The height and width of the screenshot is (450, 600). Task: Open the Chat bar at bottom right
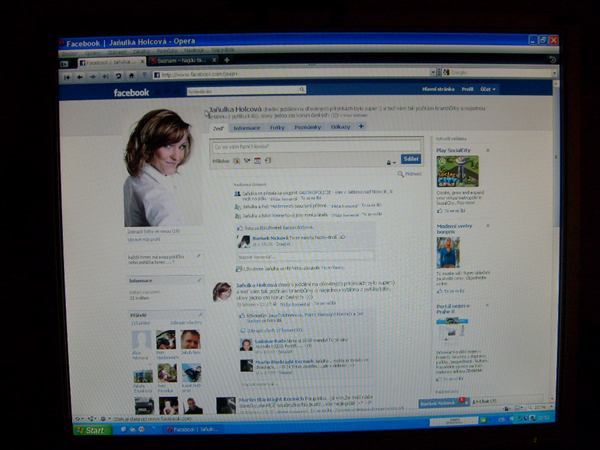tap(508, 401)
